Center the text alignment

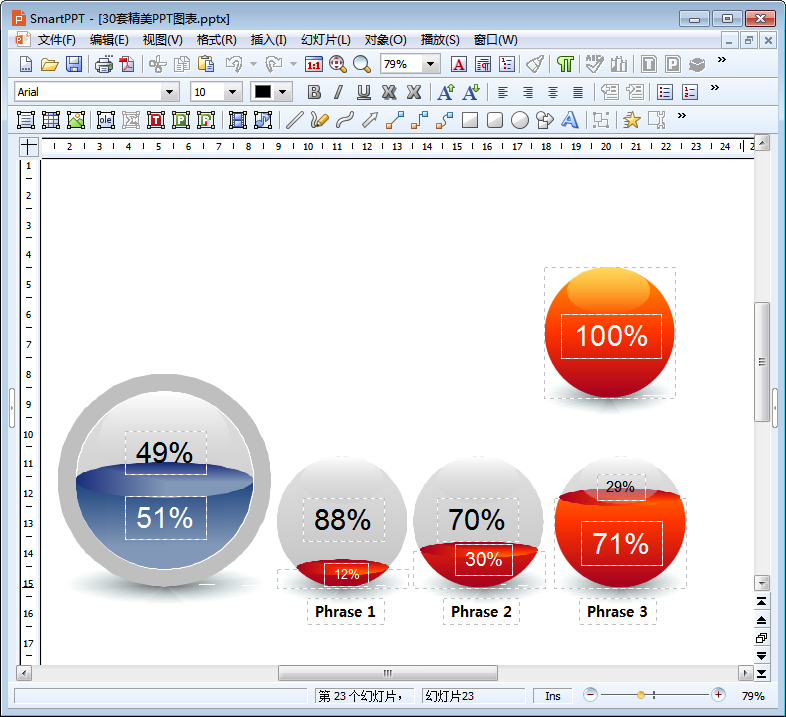click(553, 92)
